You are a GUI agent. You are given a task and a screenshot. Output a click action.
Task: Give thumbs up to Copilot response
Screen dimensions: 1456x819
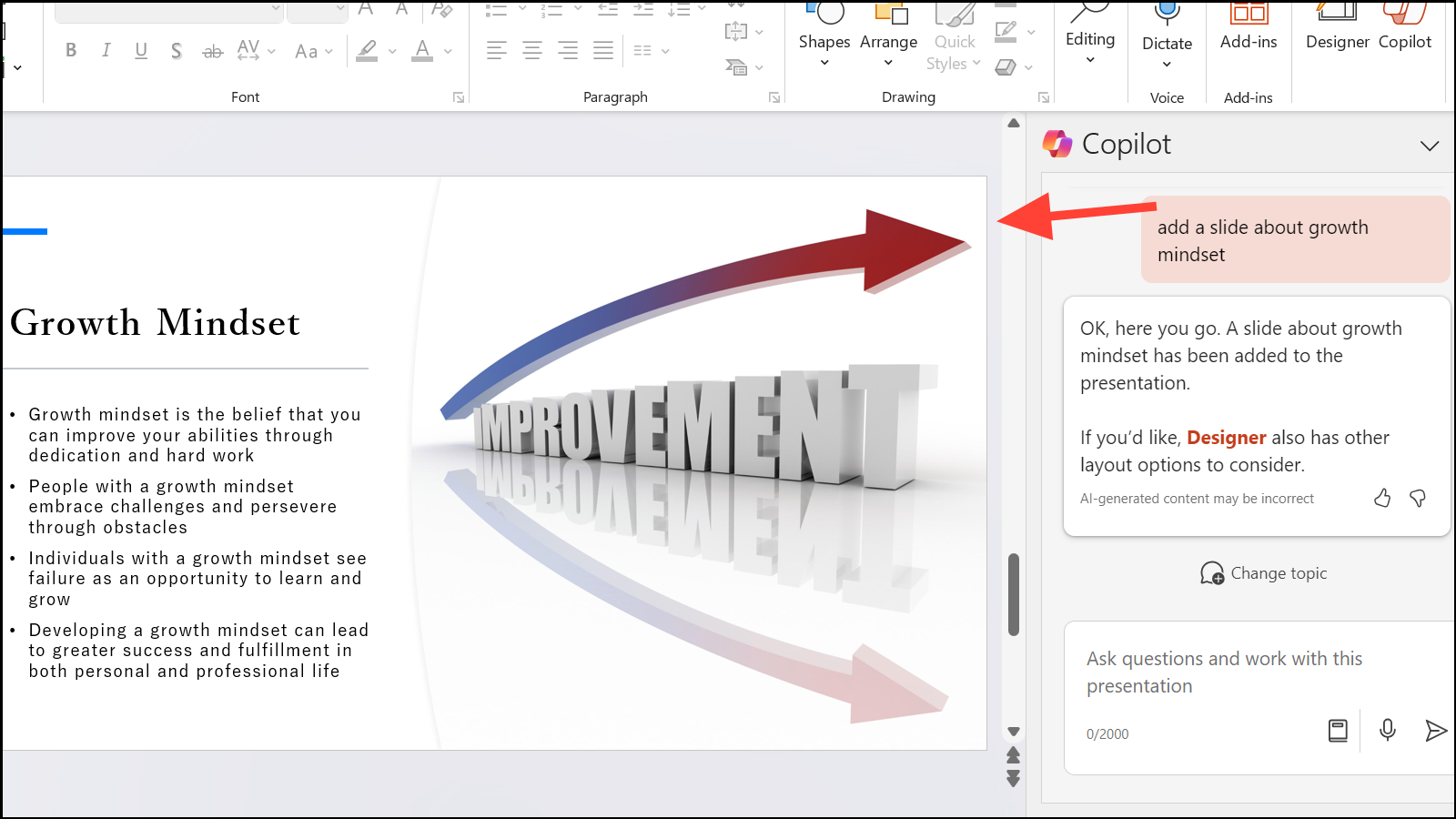pyautogui.click(x=1382, y=498)
